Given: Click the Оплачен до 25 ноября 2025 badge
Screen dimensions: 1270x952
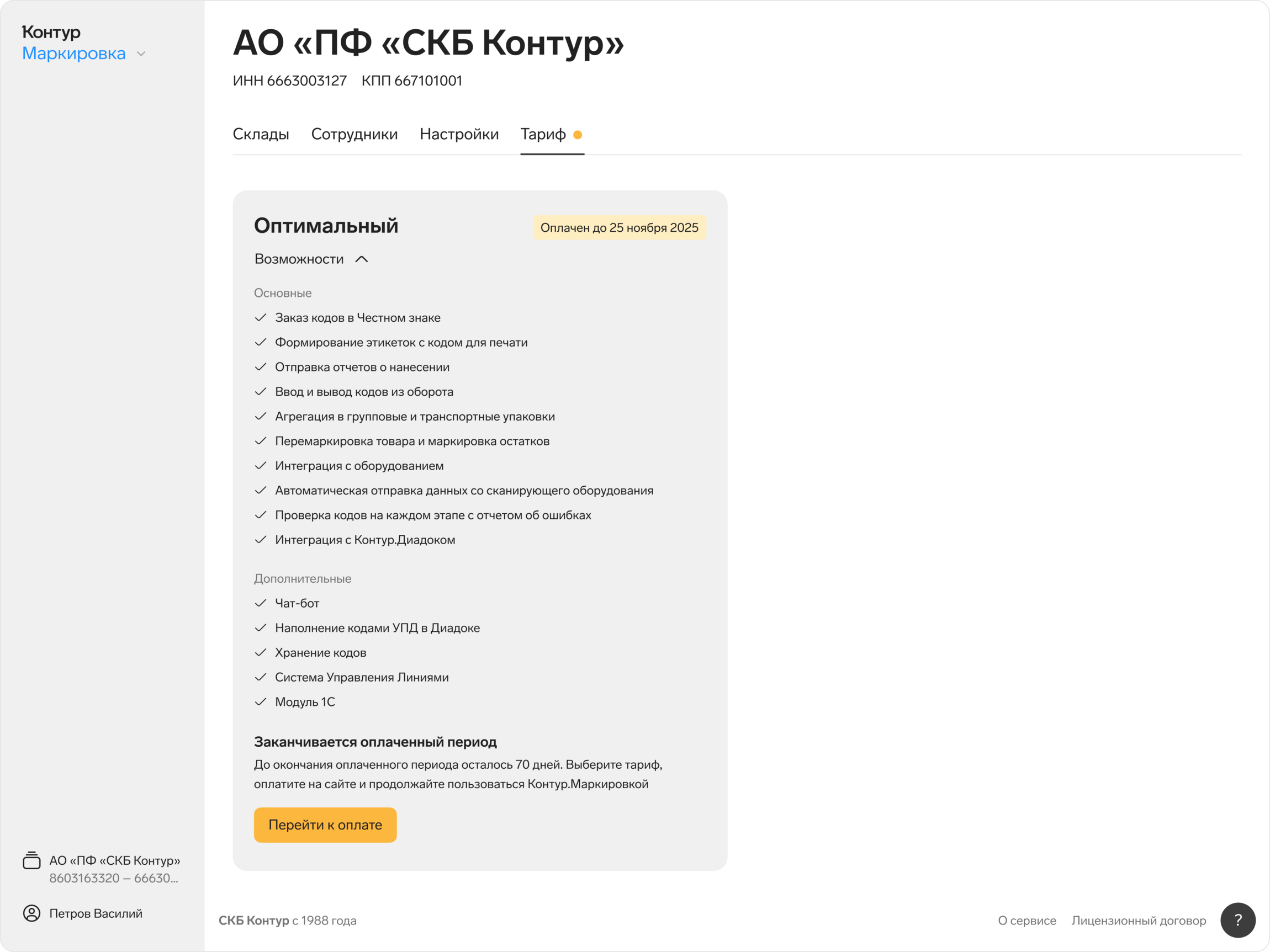Looking at the screenshot, I should click(619, 228).
